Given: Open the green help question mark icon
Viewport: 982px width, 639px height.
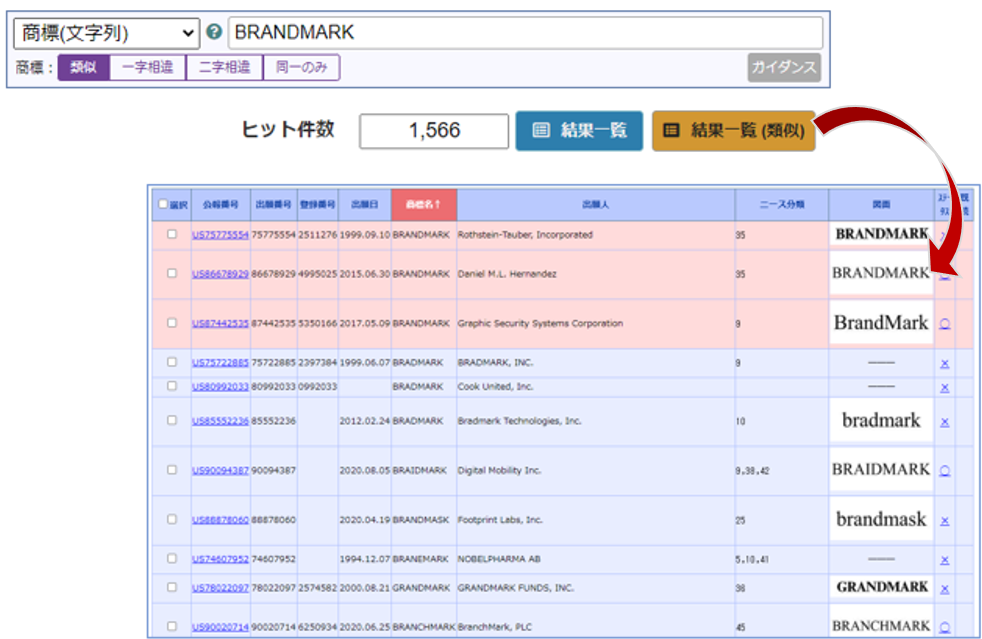Looking at the screenshot, I should pos(214,32).
